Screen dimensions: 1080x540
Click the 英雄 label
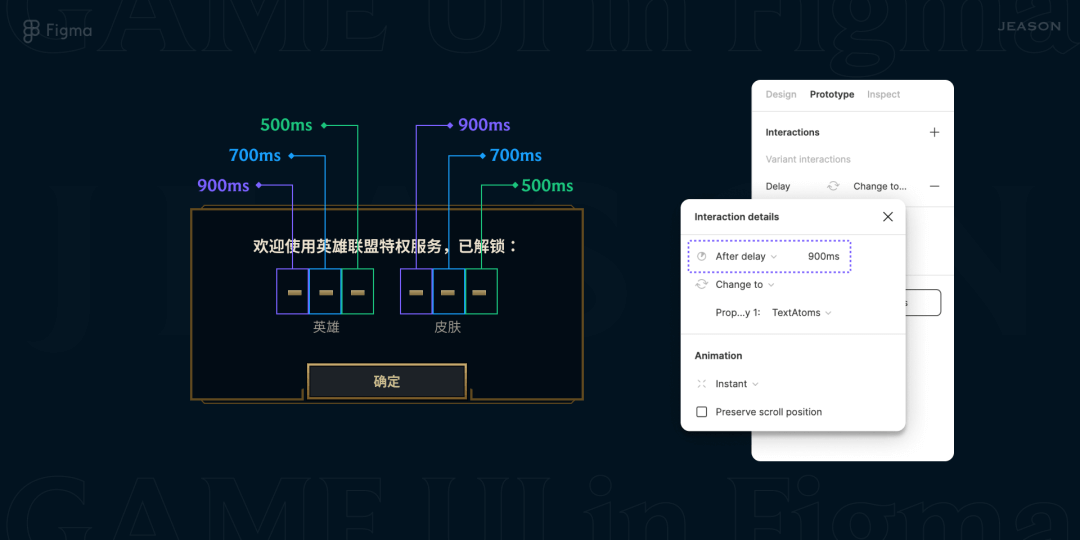pyautogui.click(x=326, y=328)
